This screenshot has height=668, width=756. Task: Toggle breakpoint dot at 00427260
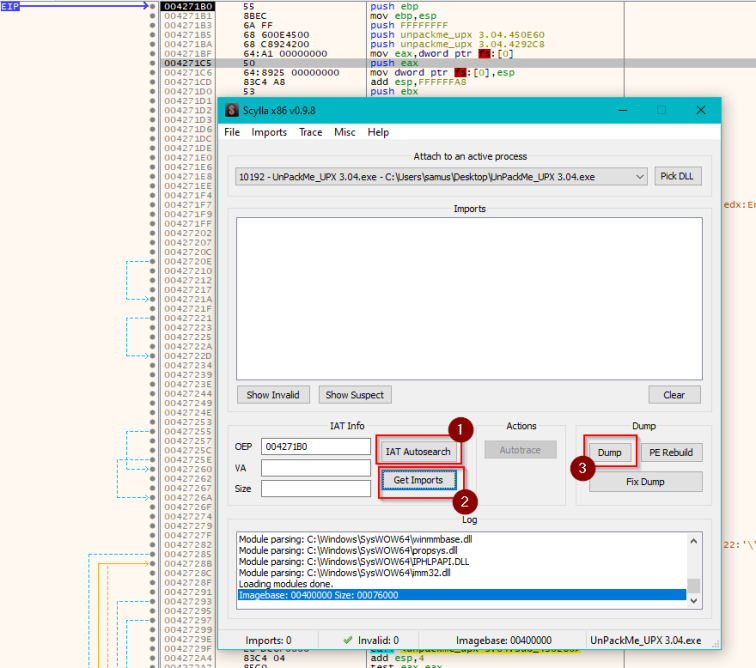(153, 469)
